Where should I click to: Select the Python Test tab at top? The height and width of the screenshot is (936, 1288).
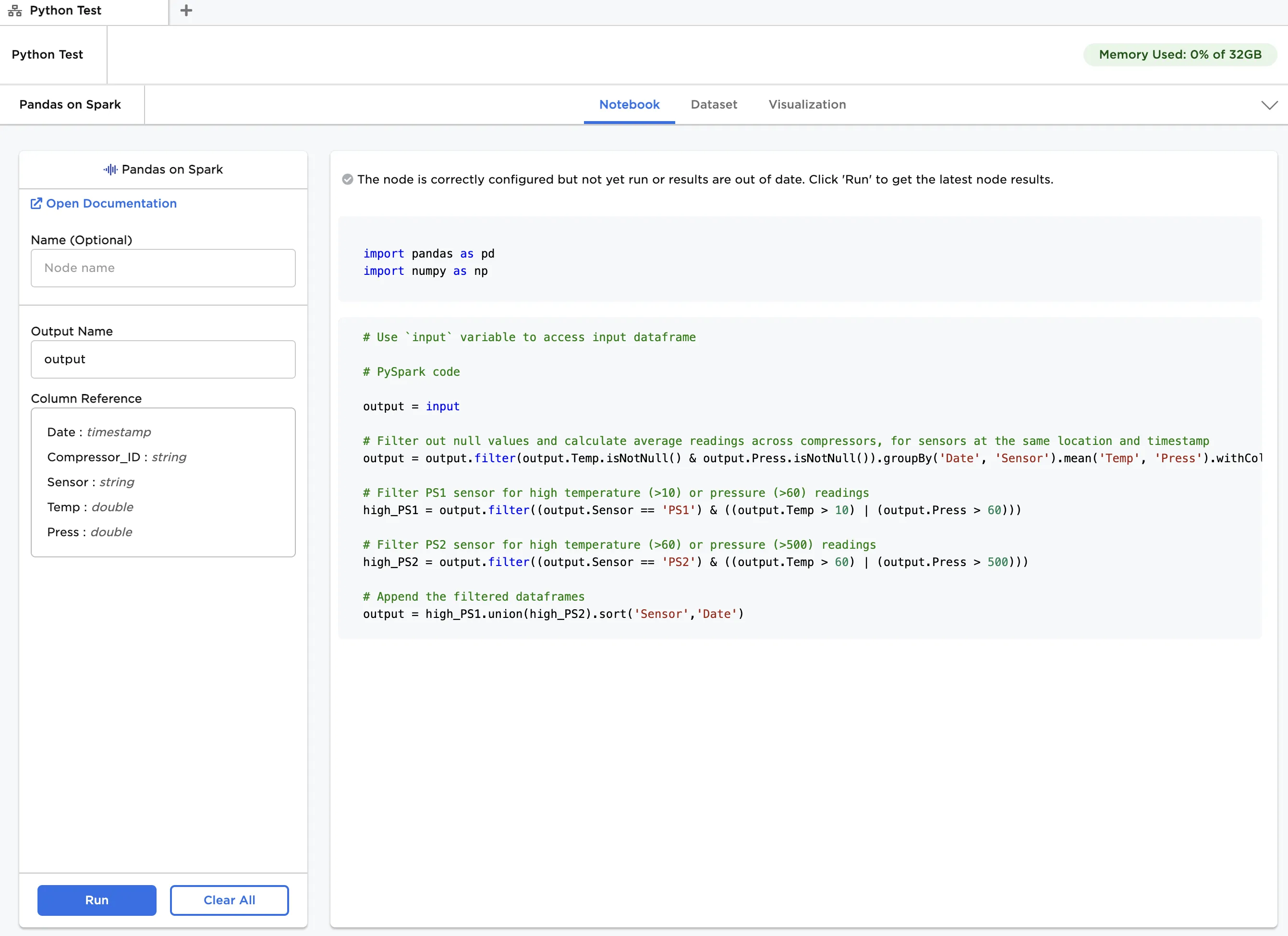point(66,11)
